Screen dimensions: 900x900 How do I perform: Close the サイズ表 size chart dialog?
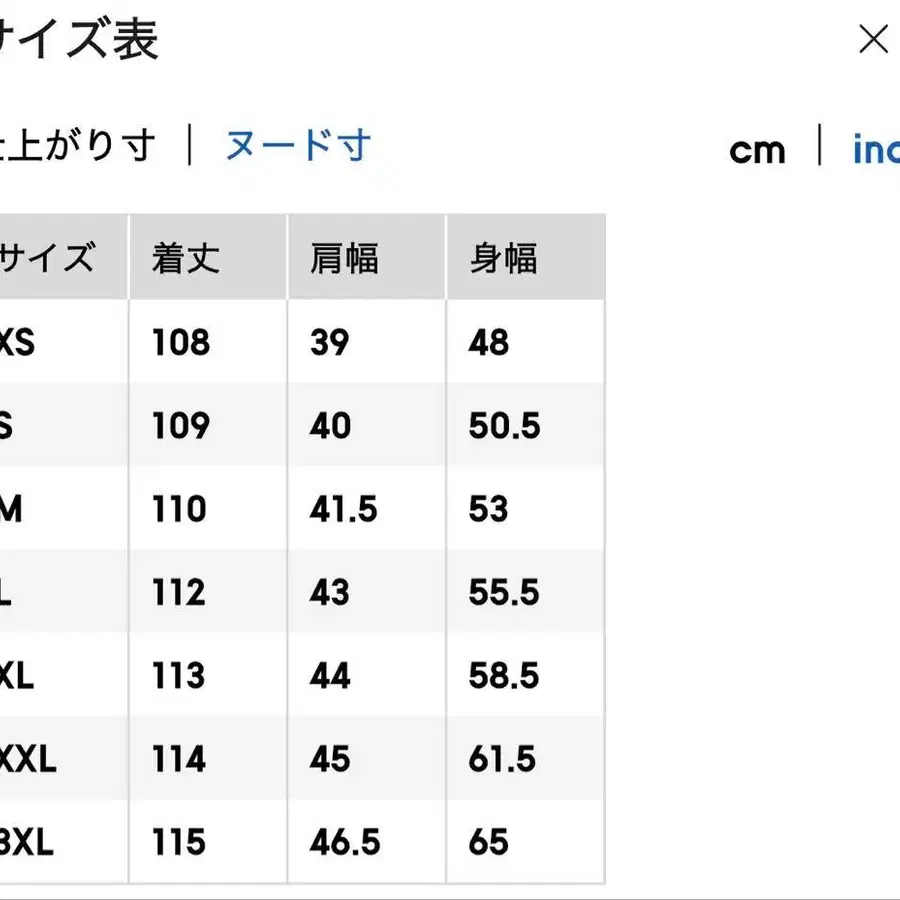tap(873, 40)
